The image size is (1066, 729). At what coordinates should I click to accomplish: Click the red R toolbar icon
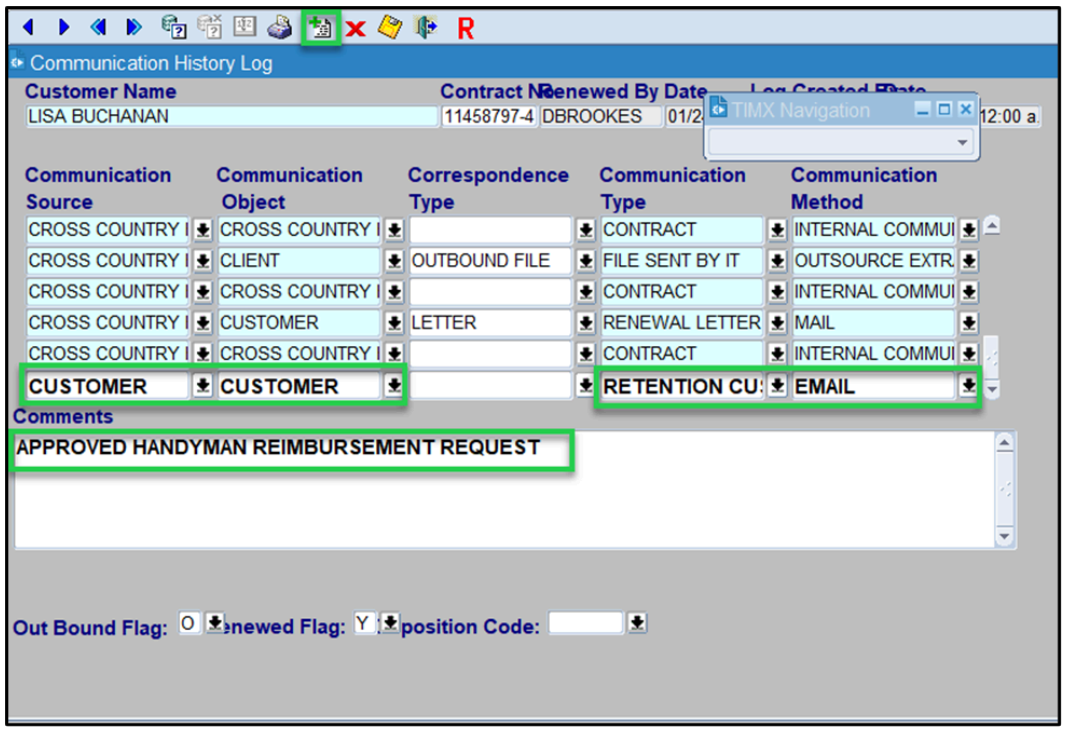tap(466, 28)
